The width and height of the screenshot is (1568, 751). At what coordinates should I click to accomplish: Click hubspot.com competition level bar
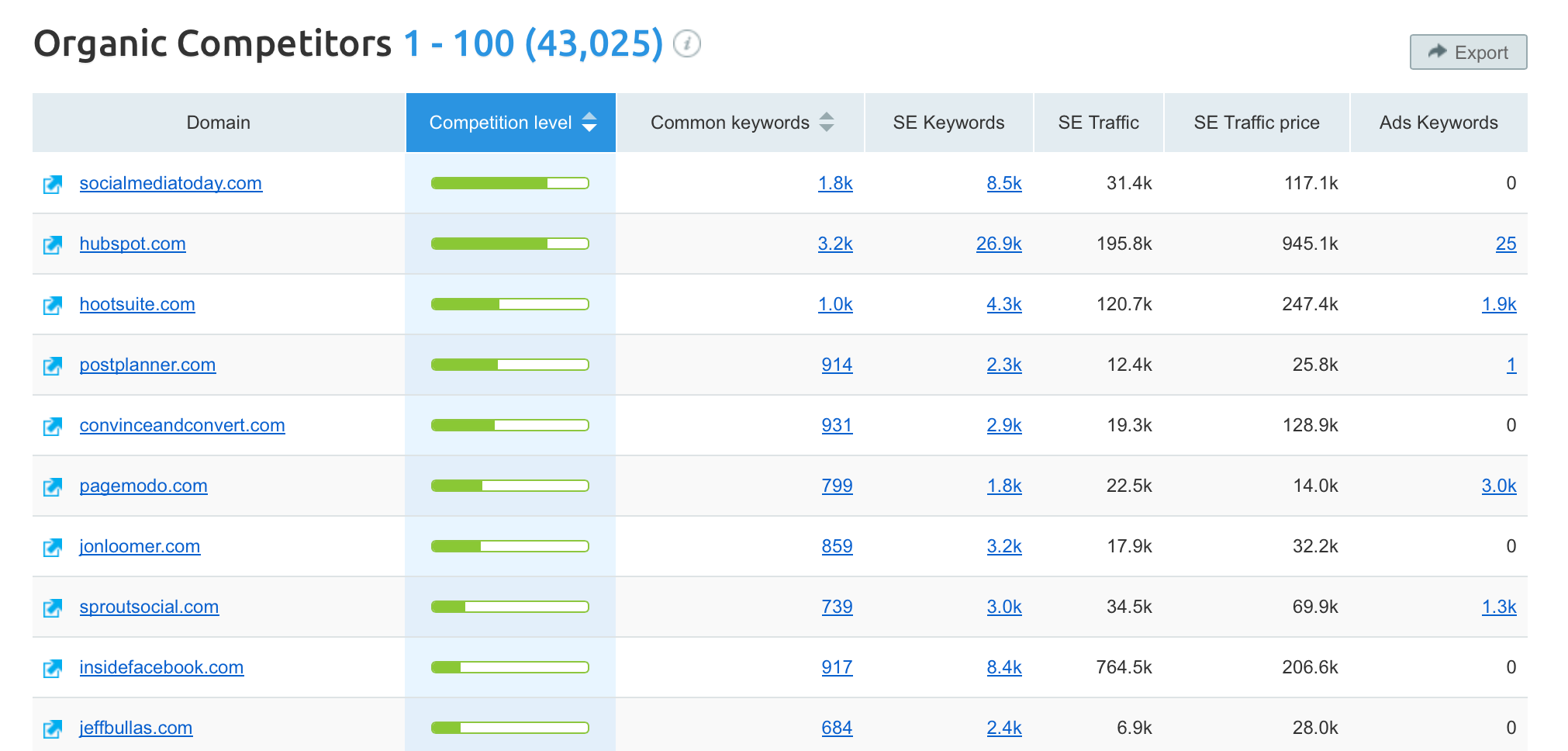click(x=510, y=244)
